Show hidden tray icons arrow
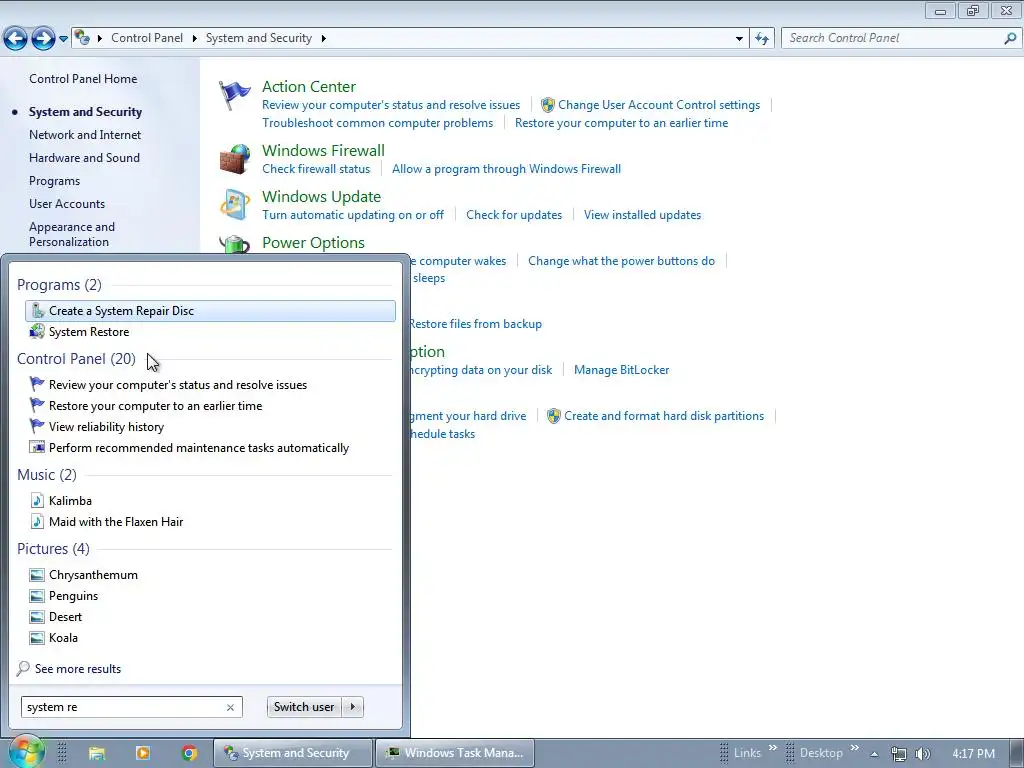The image size is (1024, 768). (x=874, y=754)
